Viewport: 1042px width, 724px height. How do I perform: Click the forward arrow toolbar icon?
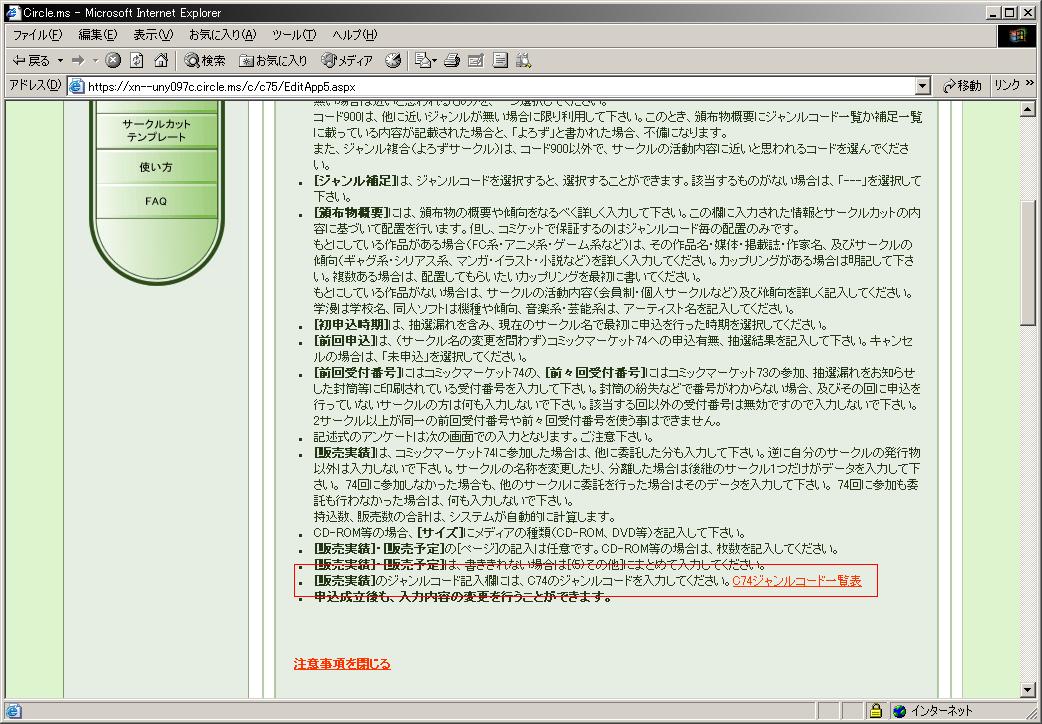(x=78, y=60)
